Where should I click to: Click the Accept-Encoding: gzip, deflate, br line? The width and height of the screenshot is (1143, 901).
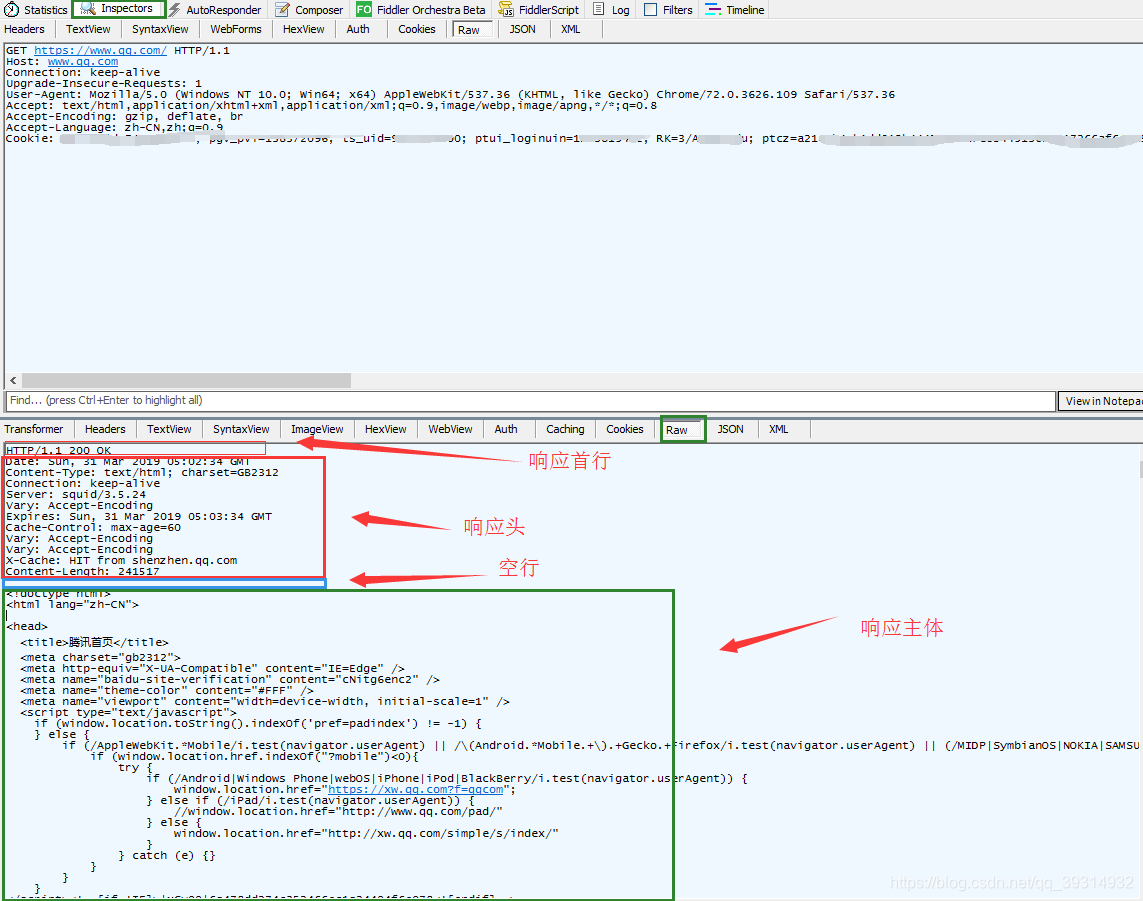125,117
